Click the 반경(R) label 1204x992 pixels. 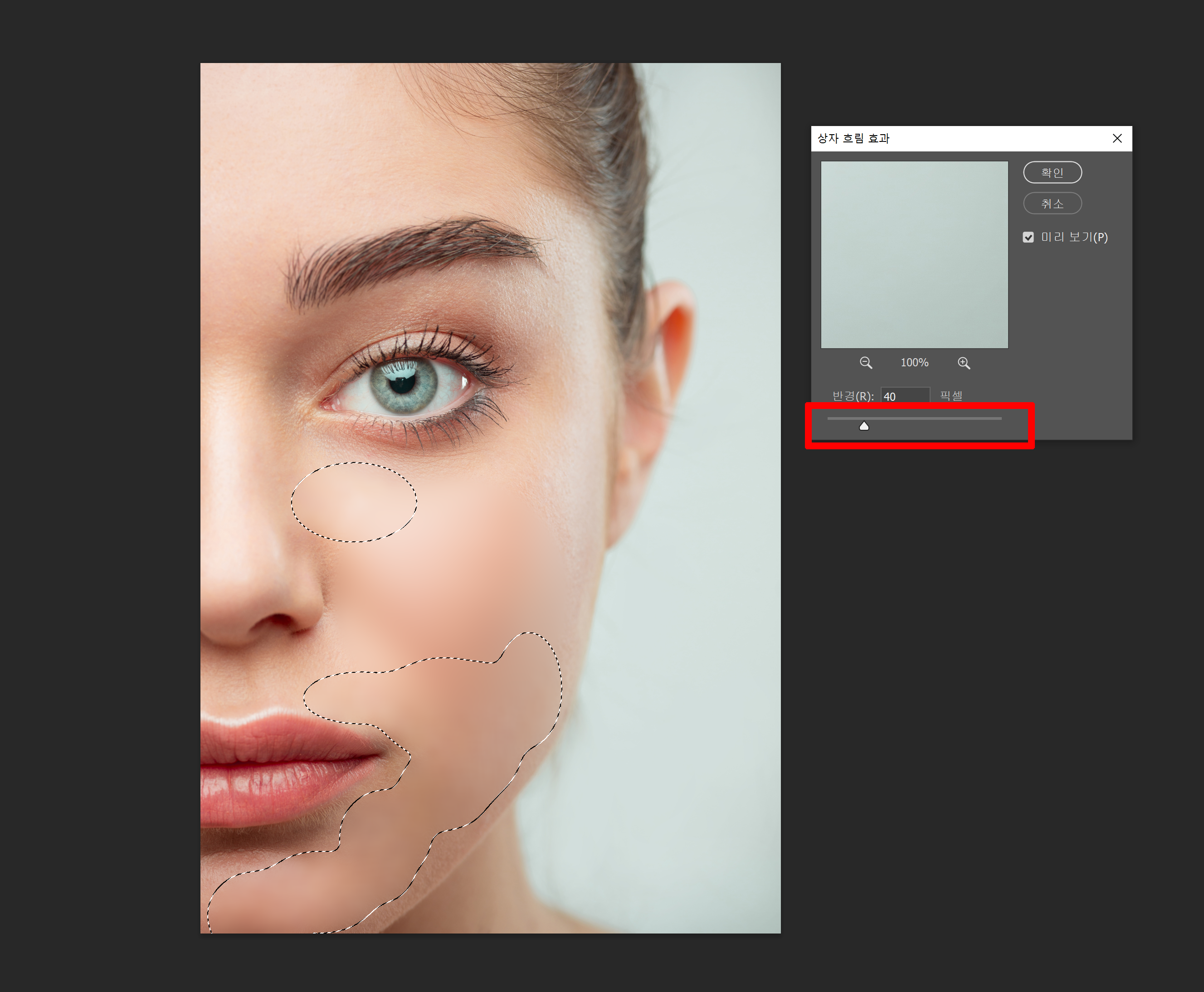[852, 396]
